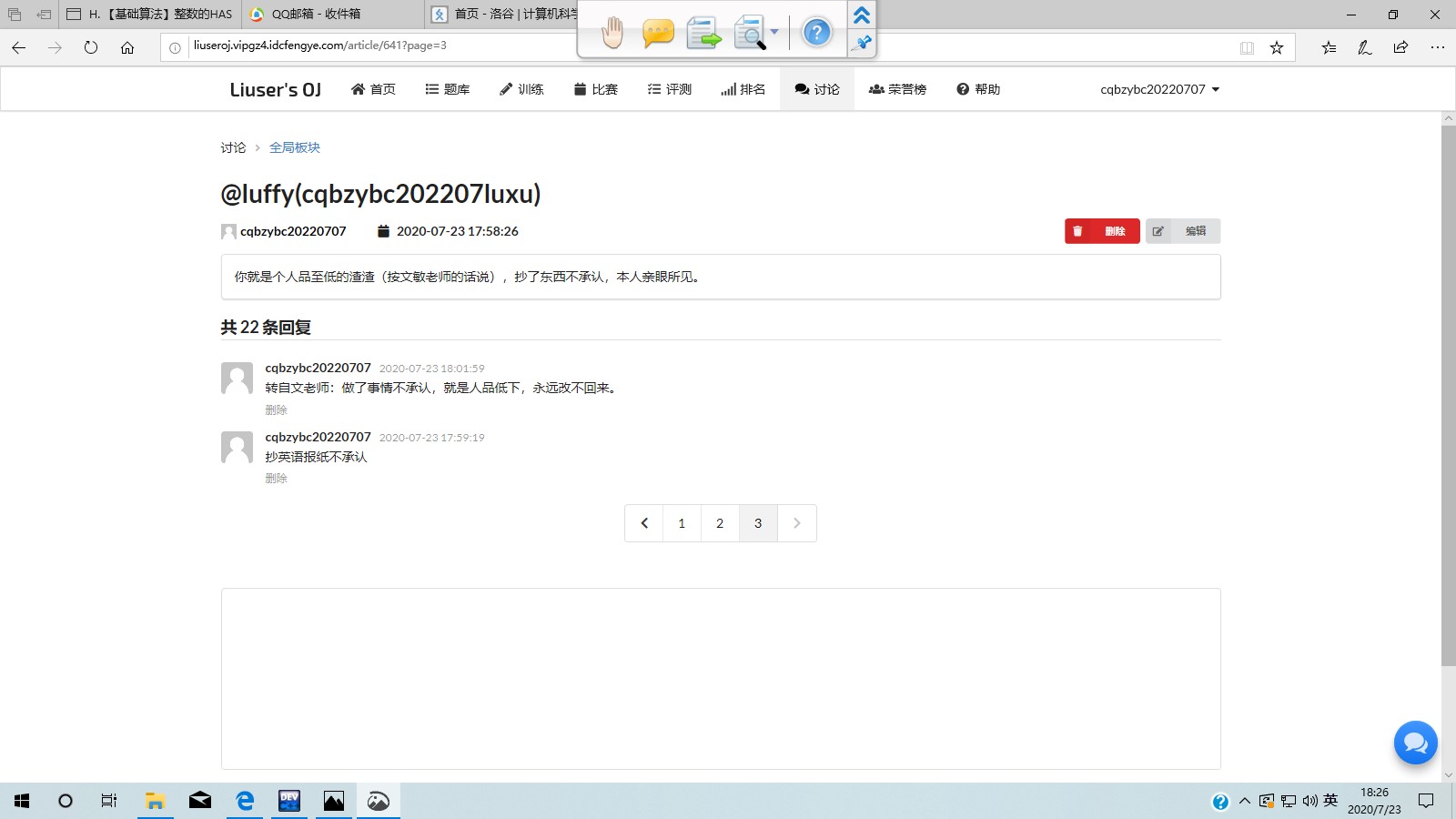Click the magnifier search document icon
The image size is (1456, 819).
(750, 33)
